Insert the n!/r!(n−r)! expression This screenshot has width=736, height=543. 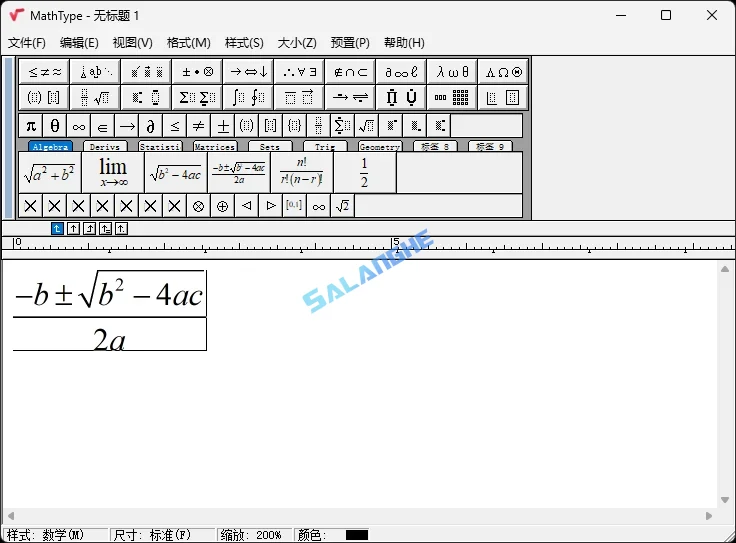click(302, 172)
